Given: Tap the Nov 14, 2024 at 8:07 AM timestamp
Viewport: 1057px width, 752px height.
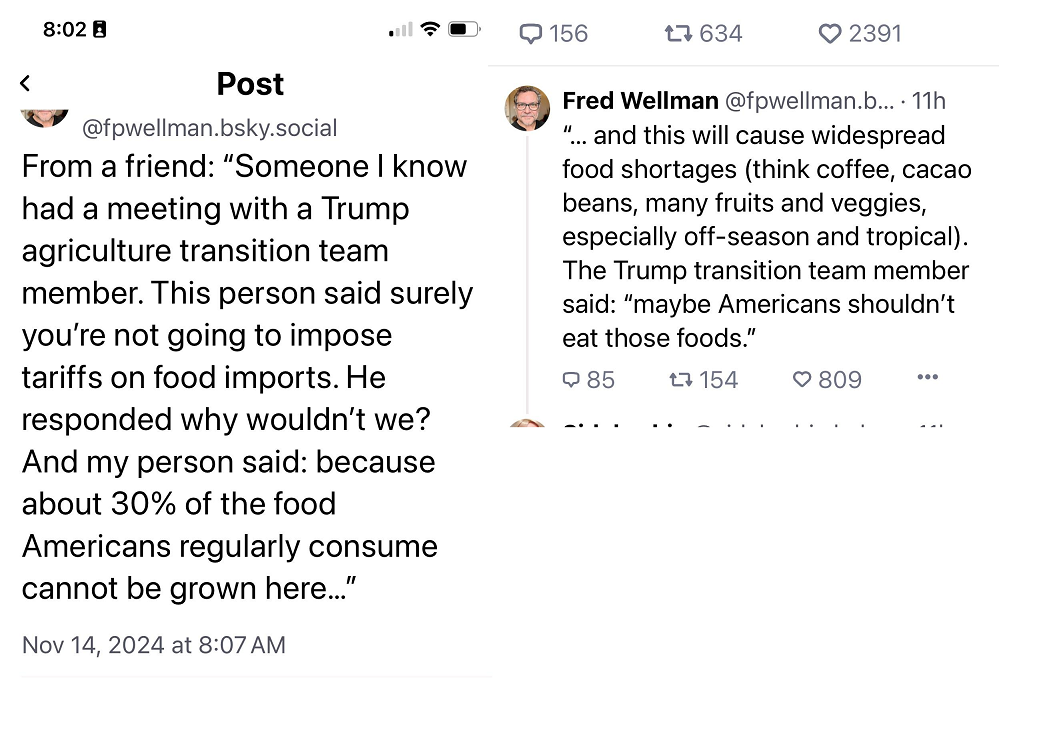Looking at the screenshot, I should [x=154, y=645].
